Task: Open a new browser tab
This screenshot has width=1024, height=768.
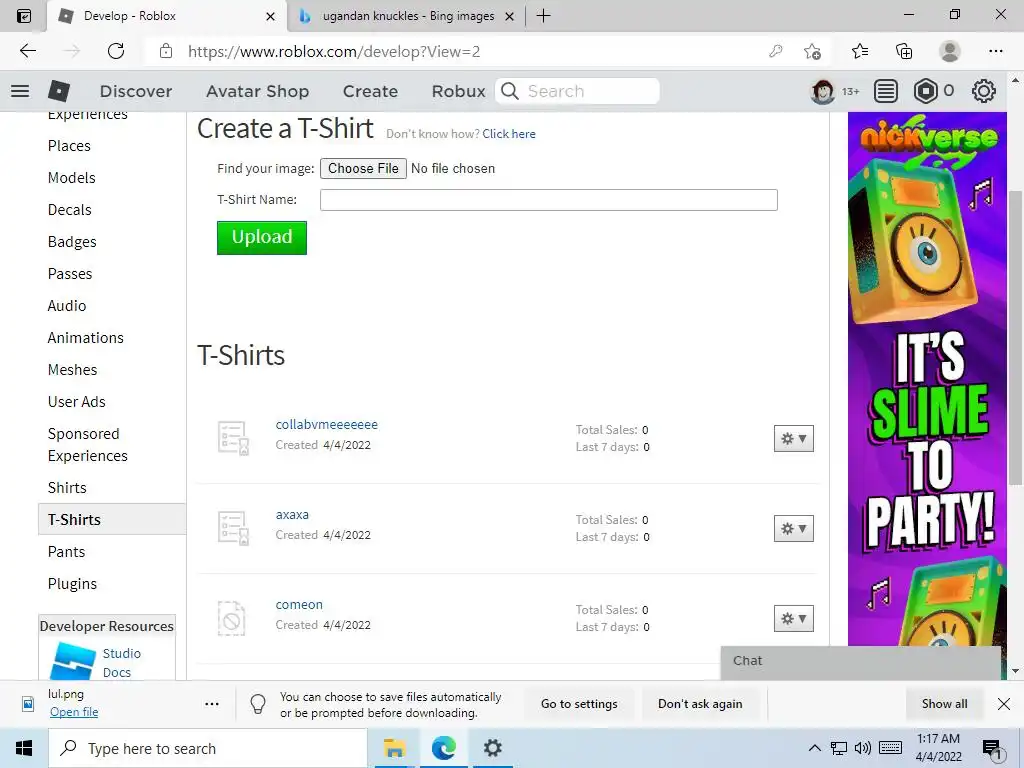Action: point(543,16)
